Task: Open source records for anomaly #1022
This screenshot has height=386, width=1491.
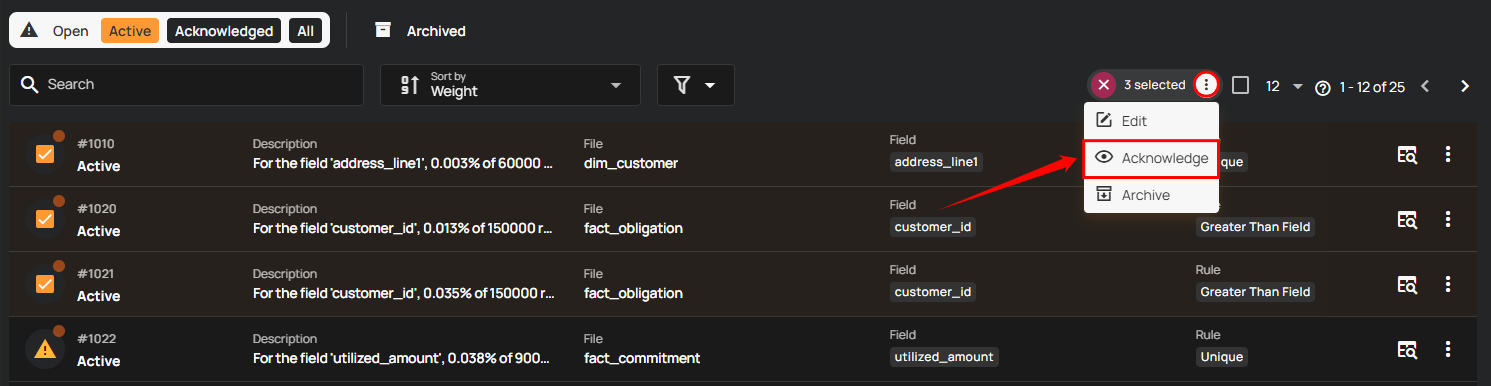Action: (1408, 350)
